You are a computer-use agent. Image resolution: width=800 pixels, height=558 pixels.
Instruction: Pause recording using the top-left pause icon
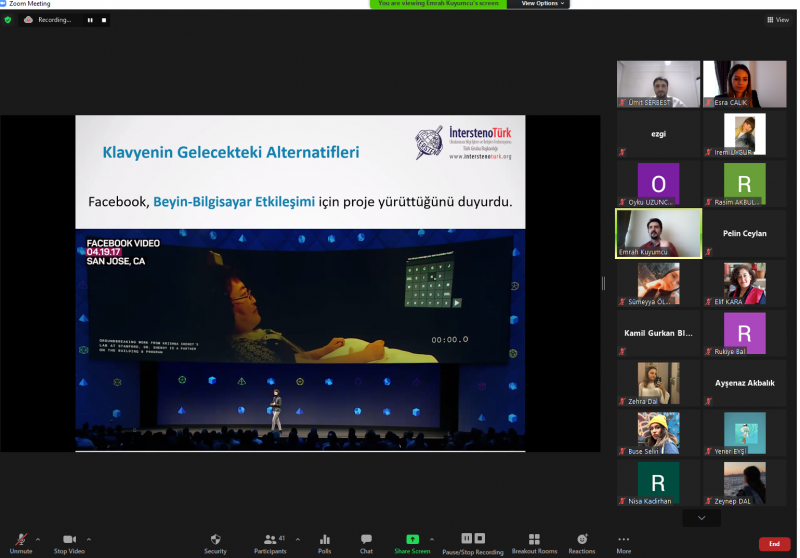click(90, 20)
